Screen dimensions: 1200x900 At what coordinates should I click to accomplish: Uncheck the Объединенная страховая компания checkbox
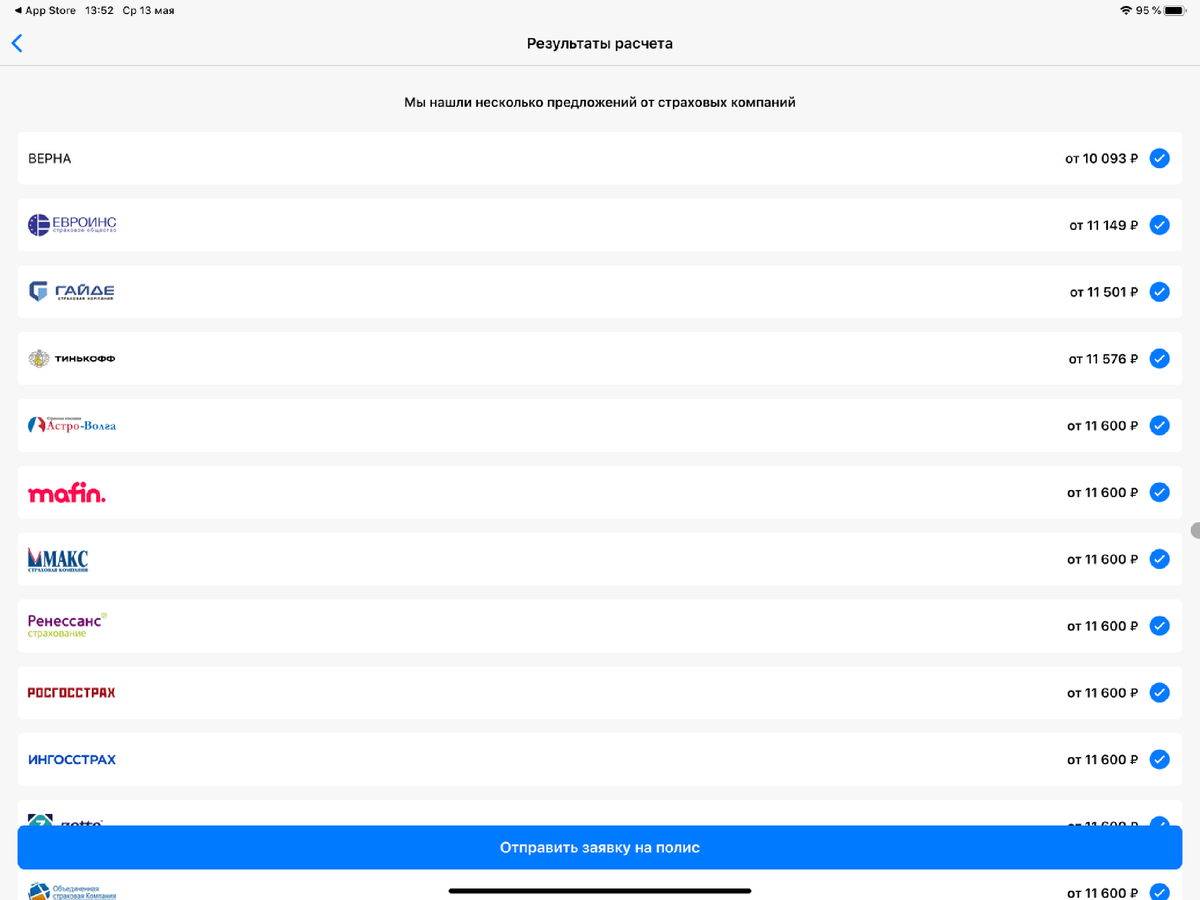[x=1159, y=892]
